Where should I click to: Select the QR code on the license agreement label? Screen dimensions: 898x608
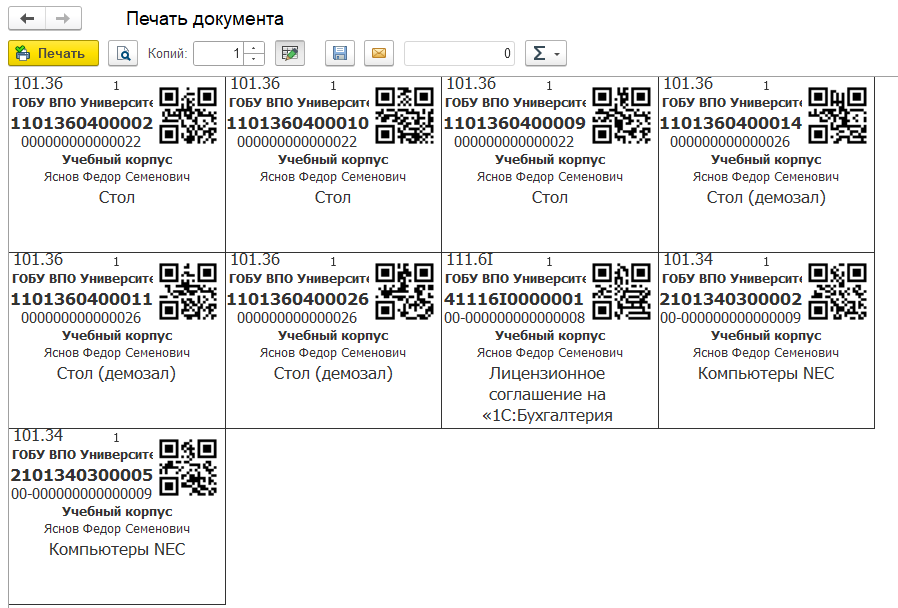[621, 291]
